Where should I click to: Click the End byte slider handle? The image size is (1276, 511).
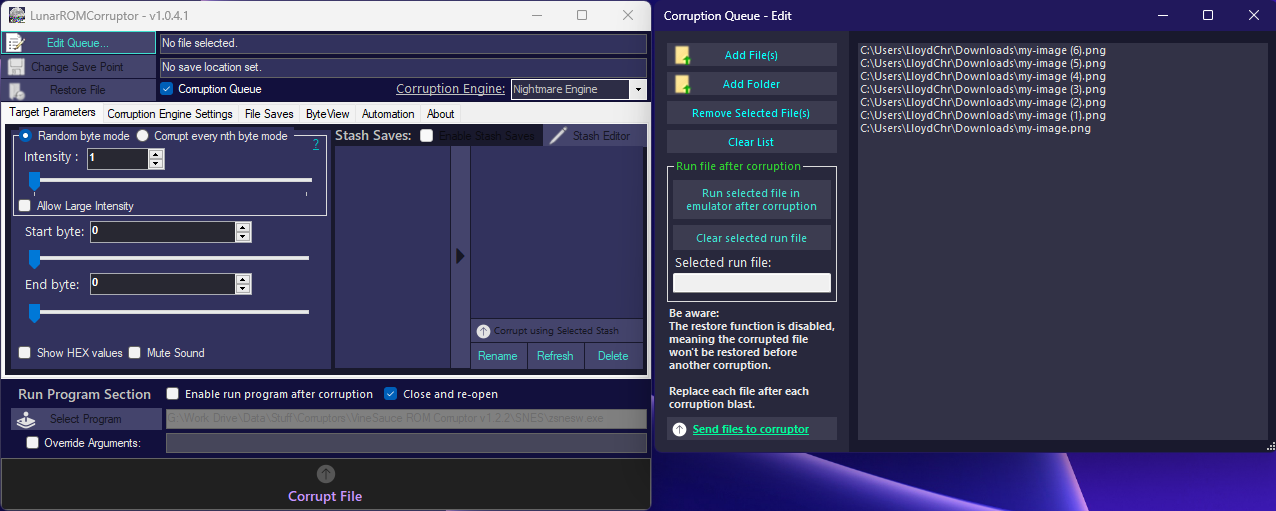click(x=34, y=313)
